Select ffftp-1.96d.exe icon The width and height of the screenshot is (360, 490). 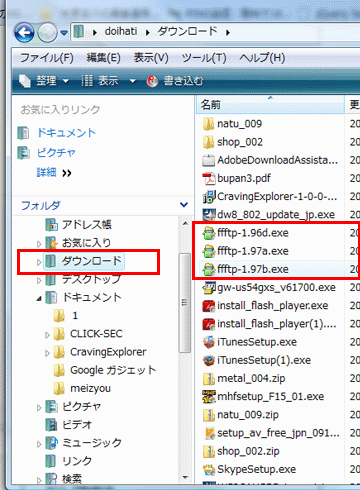coord(209,233)
